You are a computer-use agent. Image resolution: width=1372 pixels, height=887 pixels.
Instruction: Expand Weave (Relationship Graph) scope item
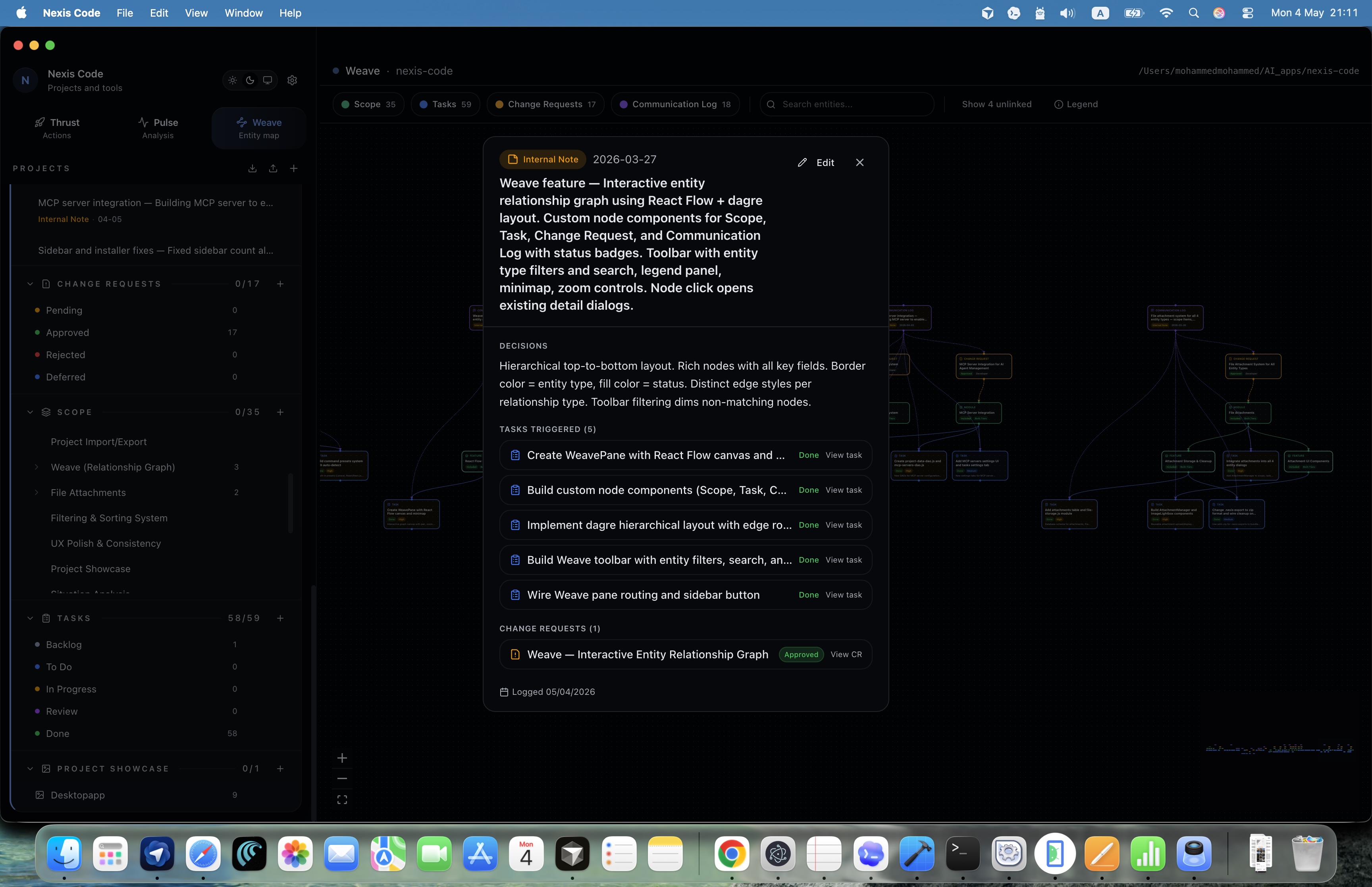coord(36,467)
